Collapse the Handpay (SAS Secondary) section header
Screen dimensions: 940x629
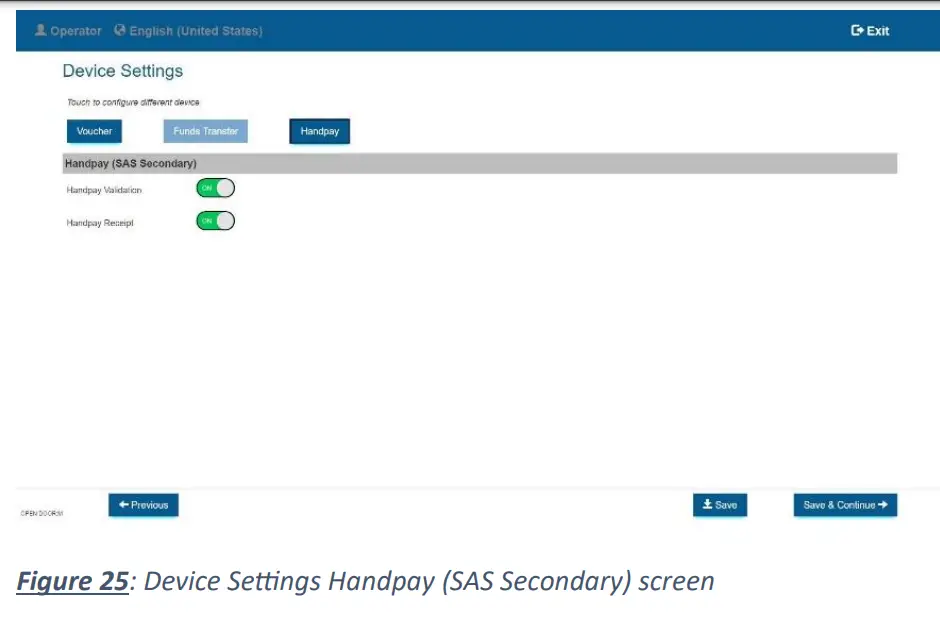(480, 163)
